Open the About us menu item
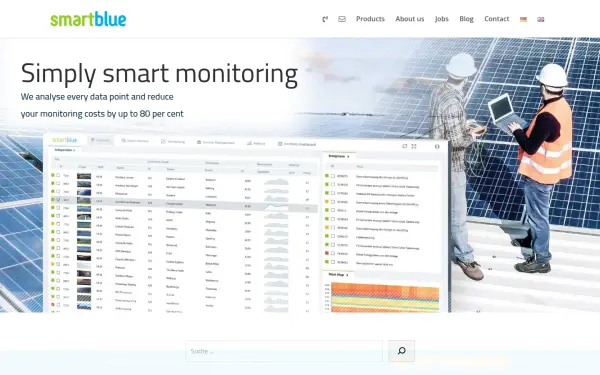600x375 pixels. tap(409, 19)
